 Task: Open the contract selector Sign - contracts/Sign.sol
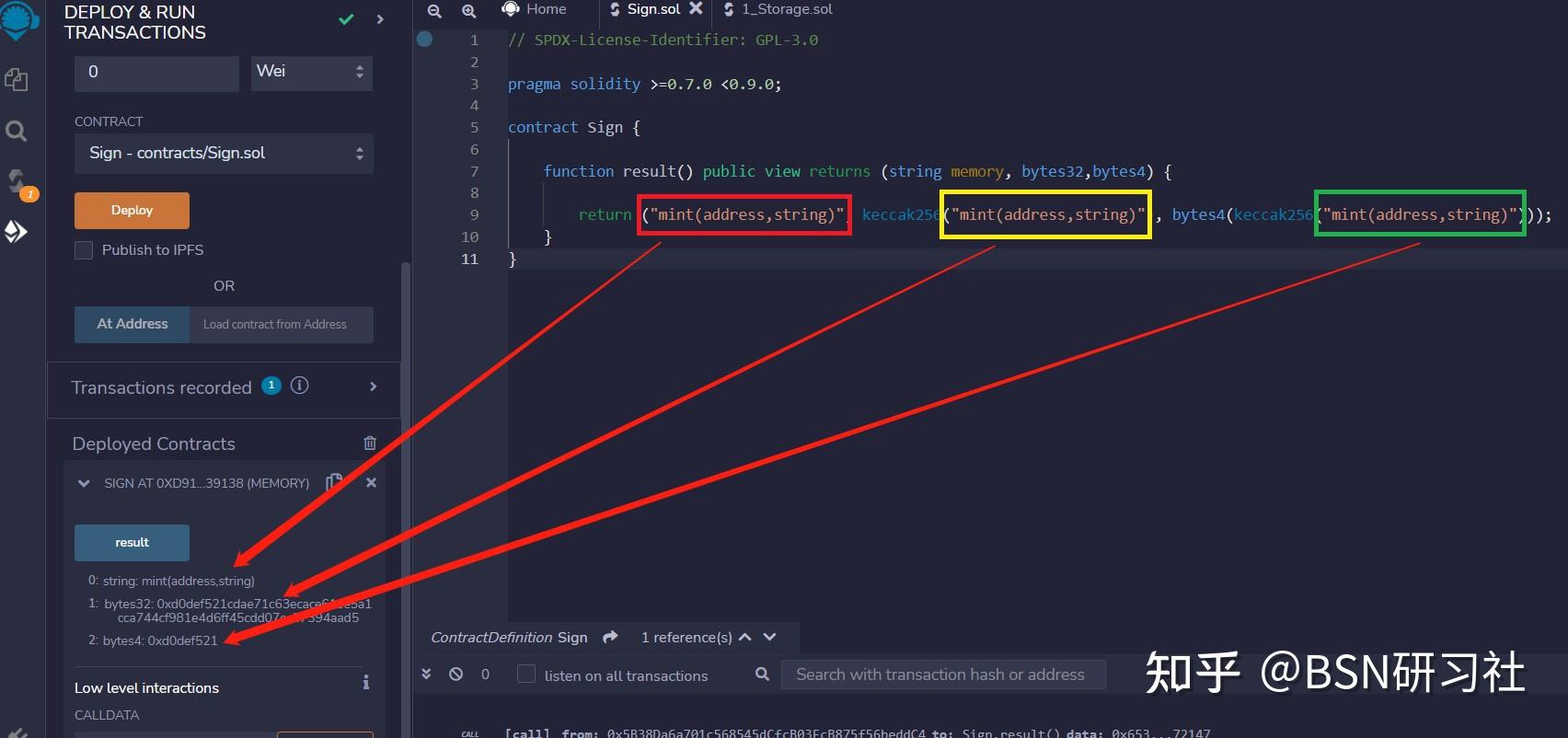tap(224, 154)
